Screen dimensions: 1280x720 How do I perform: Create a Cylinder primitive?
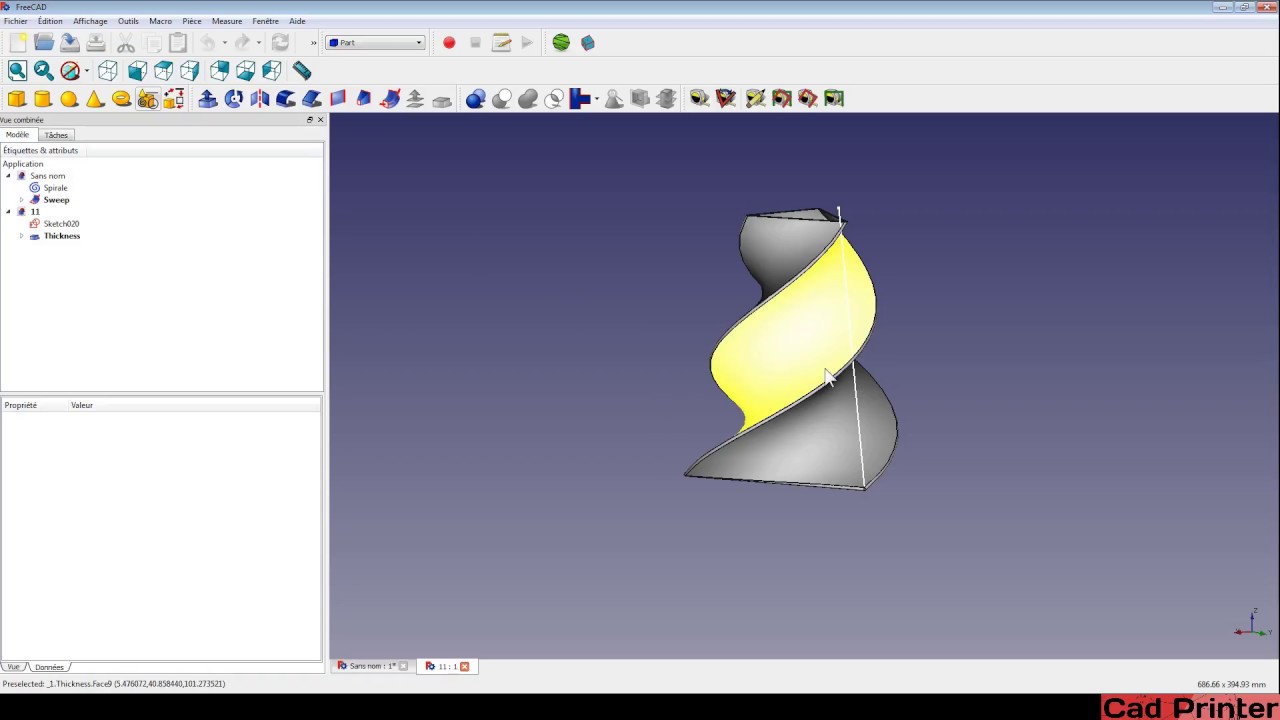point(43,98)
